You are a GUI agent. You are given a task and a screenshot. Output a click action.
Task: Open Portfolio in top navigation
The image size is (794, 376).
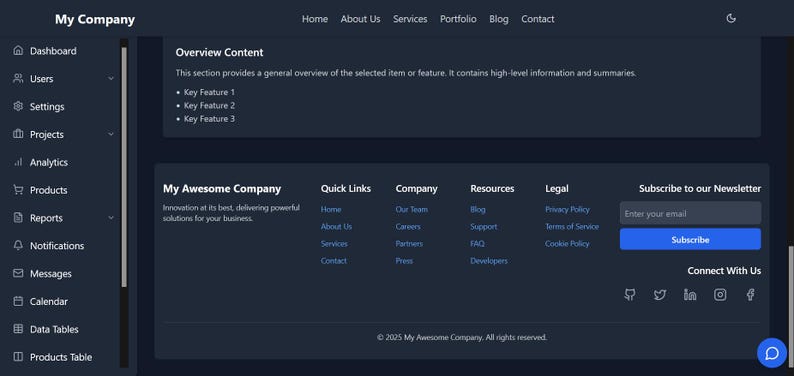458,19
